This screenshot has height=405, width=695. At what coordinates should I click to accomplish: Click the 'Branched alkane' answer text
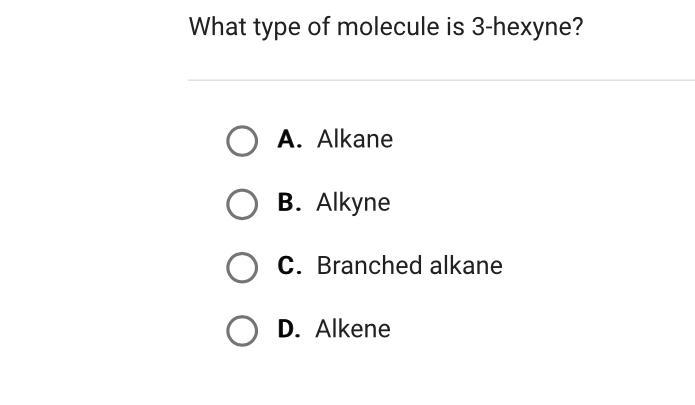[x=410, y=265]
